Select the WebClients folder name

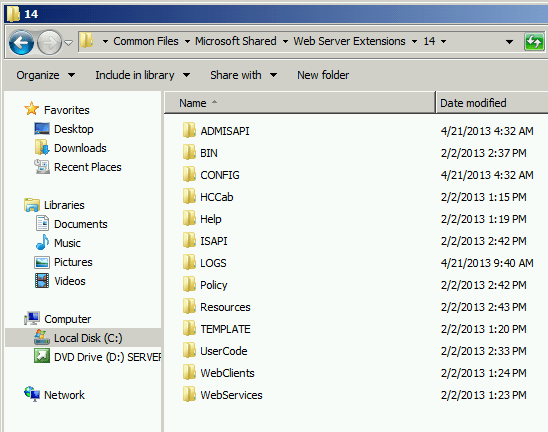click(227, 373)
